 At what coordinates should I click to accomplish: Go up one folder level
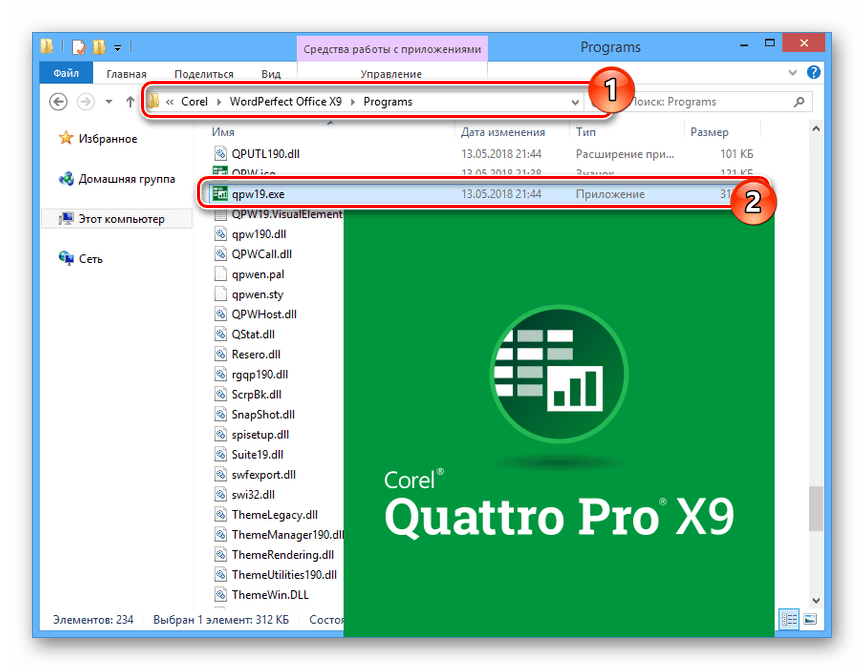(x=130, y=102)
